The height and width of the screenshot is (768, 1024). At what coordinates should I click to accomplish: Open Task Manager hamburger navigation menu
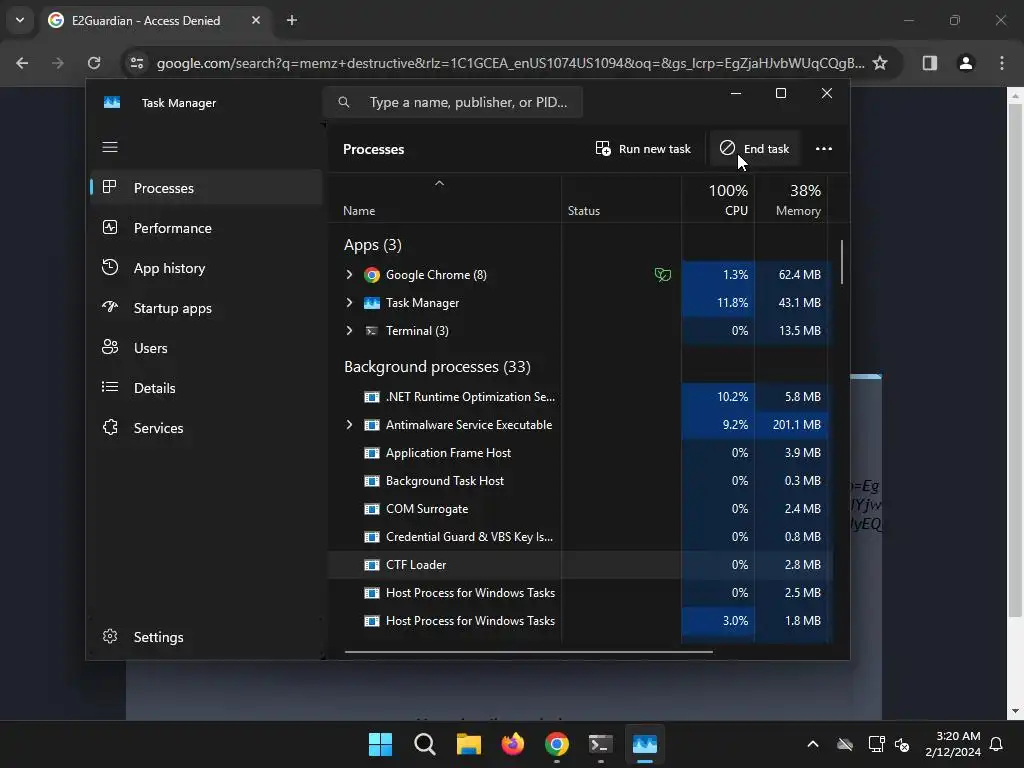click(110, 147)
